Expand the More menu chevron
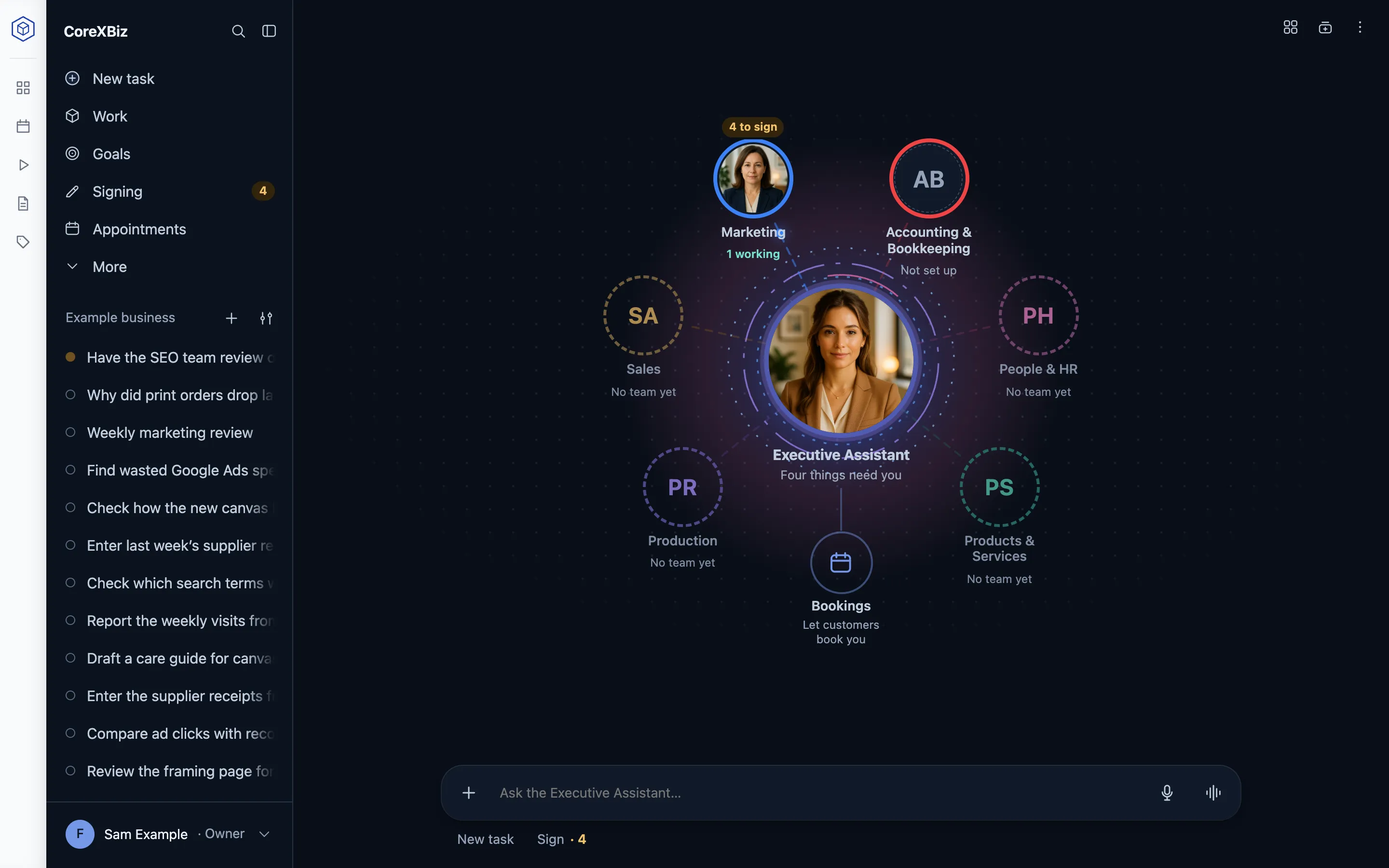Image resolution: width=1389 pixels, height=868 pixels. point(72,266)
